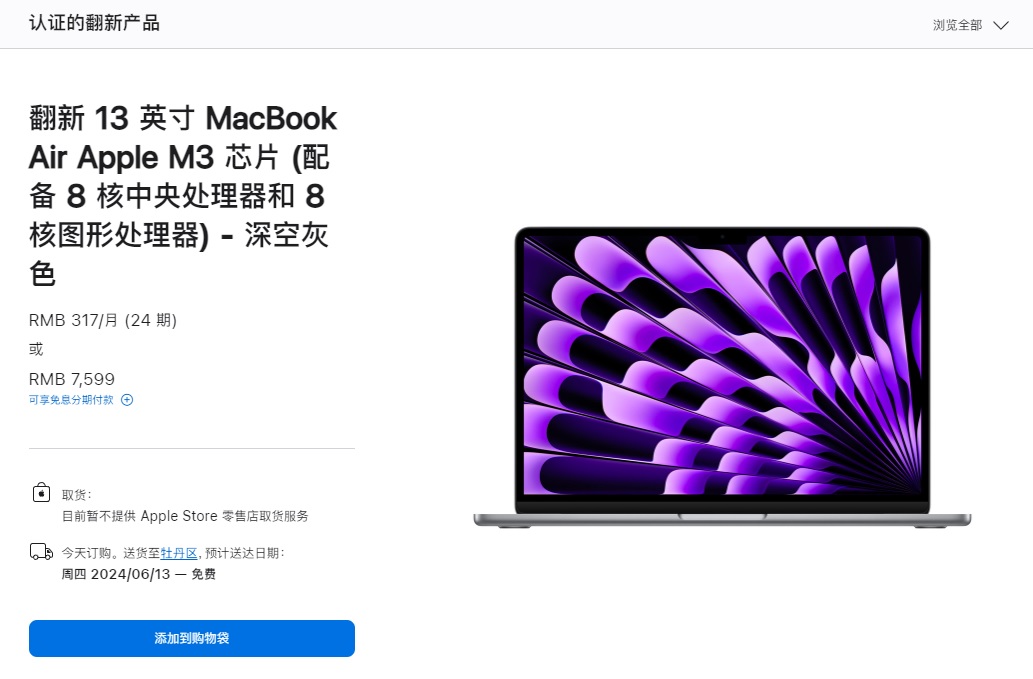The height and width of the screenshot is (679, 1033).
Task: Open the 认证的翻新产品 header link
Action: point(94,23)
